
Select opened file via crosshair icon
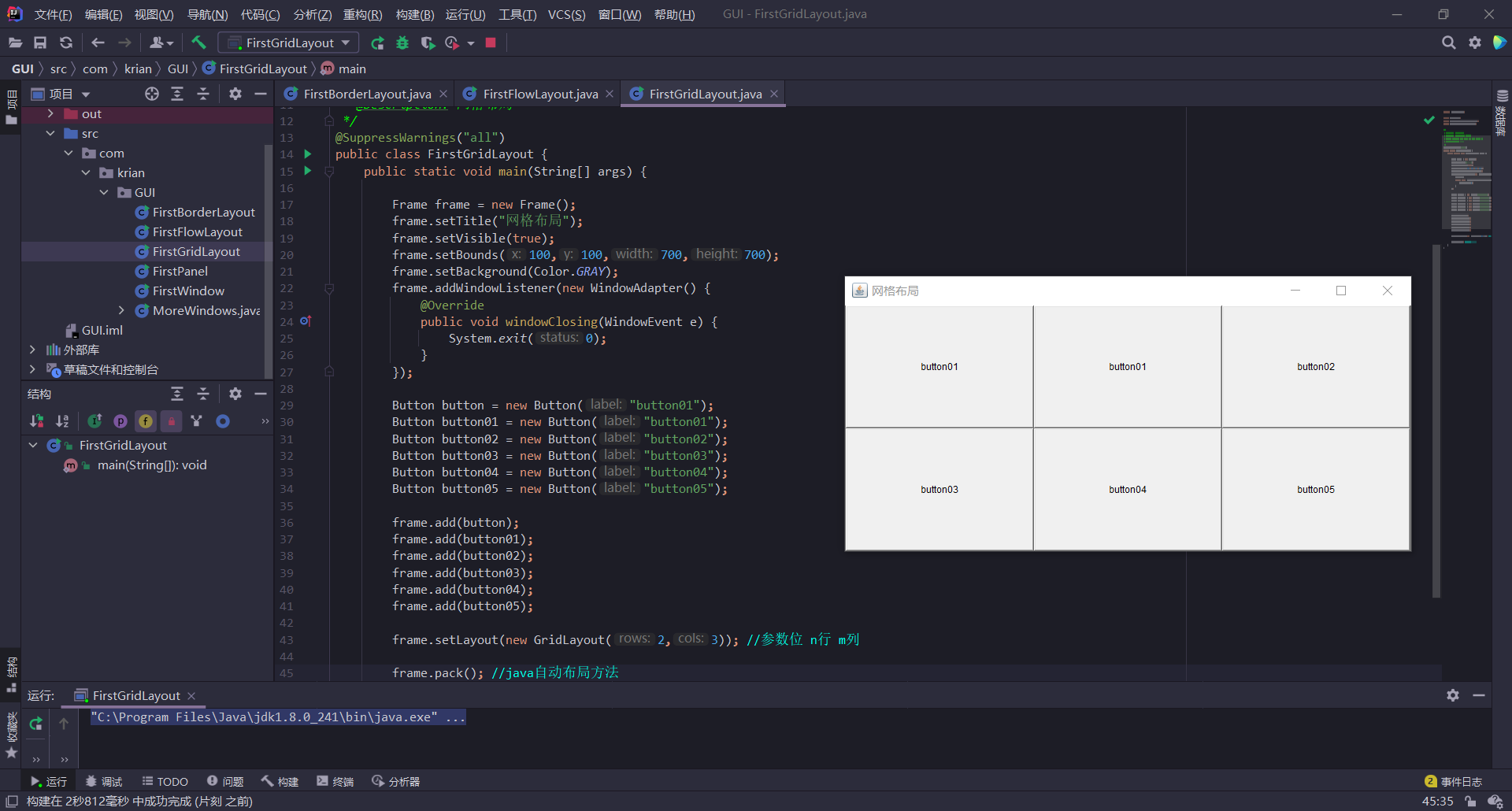point(152,93)
